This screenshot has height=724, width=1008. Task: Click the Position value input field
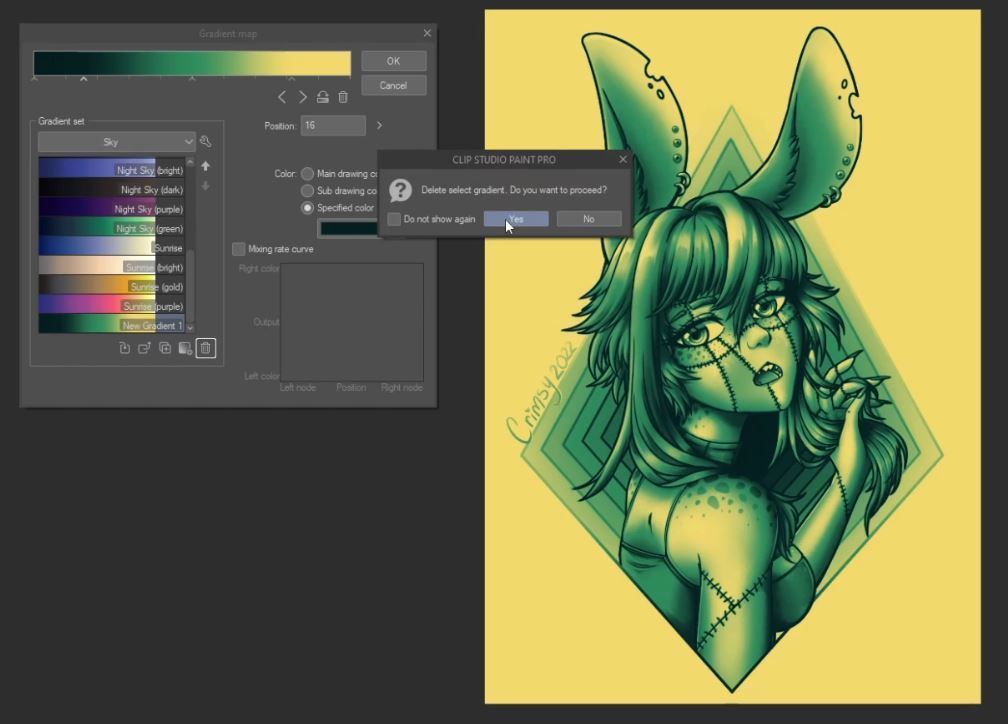(333, 126)
